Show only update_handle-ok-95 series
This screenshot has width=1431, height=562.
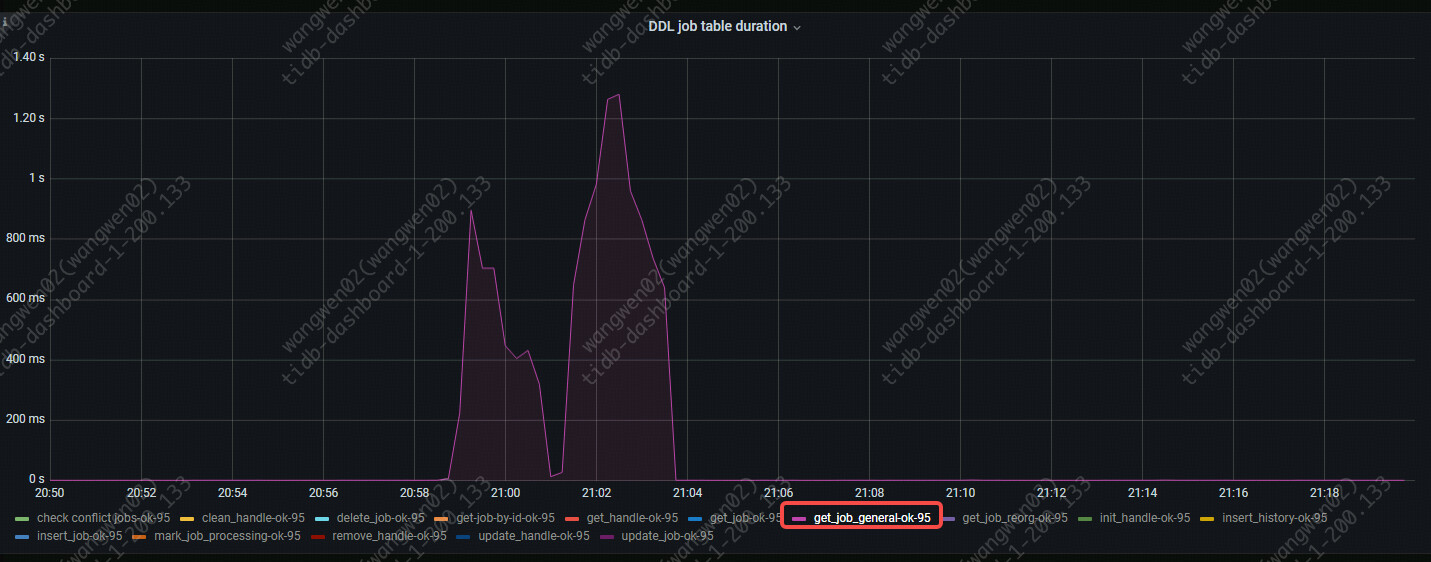[533, 536]
